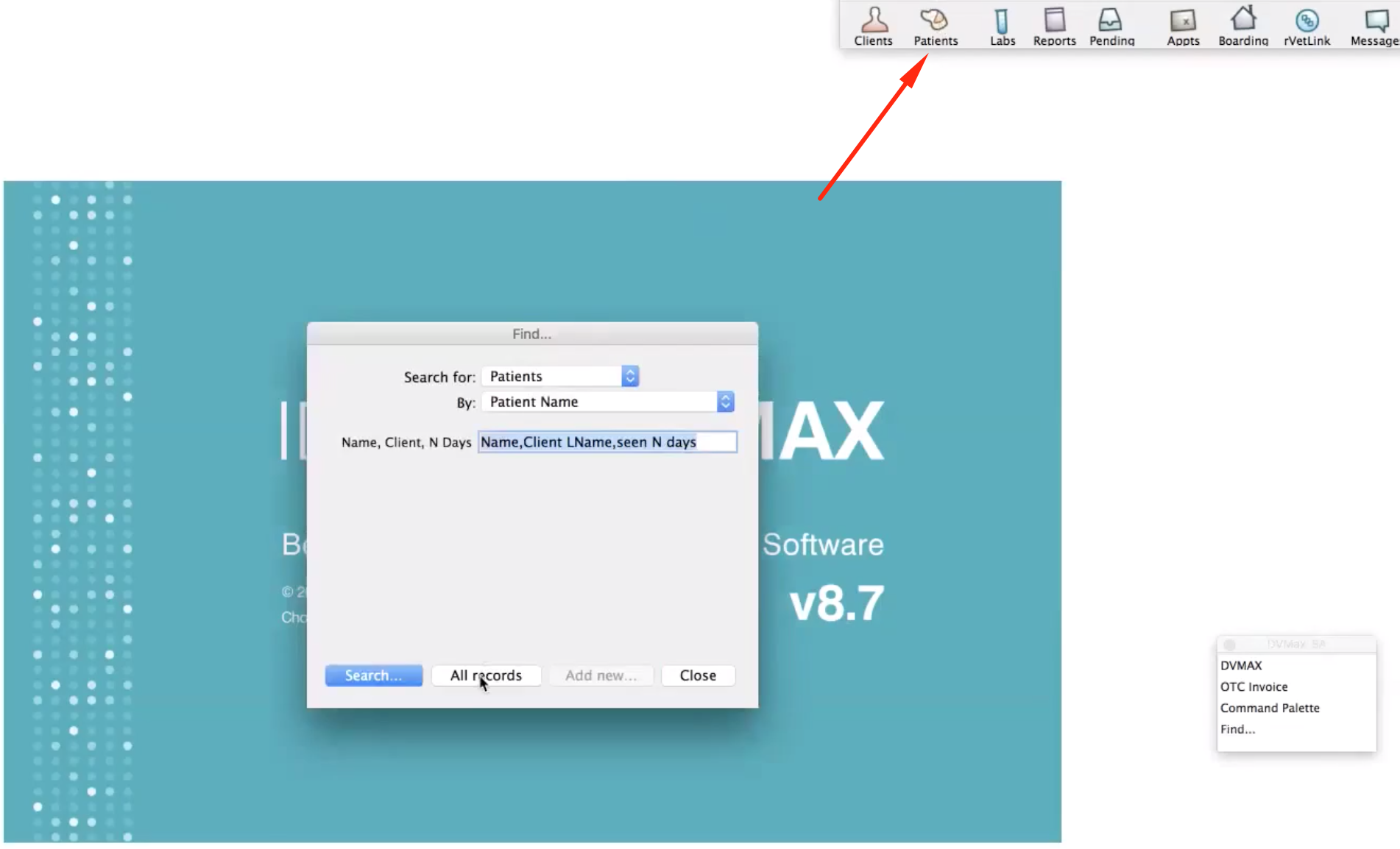Open the Clients toolbar icon

874,26
